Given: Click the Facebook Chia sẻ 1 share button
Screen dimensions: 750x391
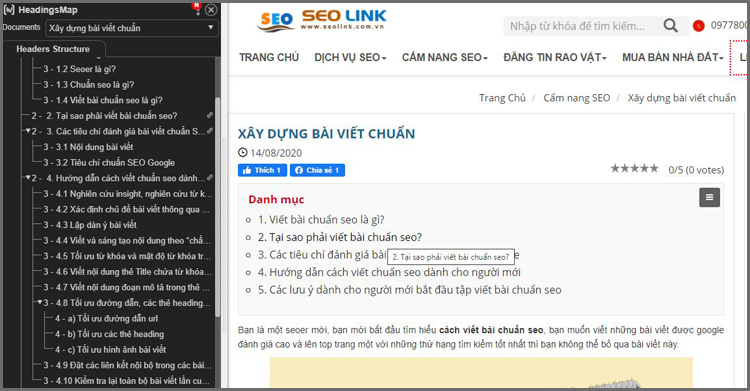Looking at the screenshot, I should 317,170.
